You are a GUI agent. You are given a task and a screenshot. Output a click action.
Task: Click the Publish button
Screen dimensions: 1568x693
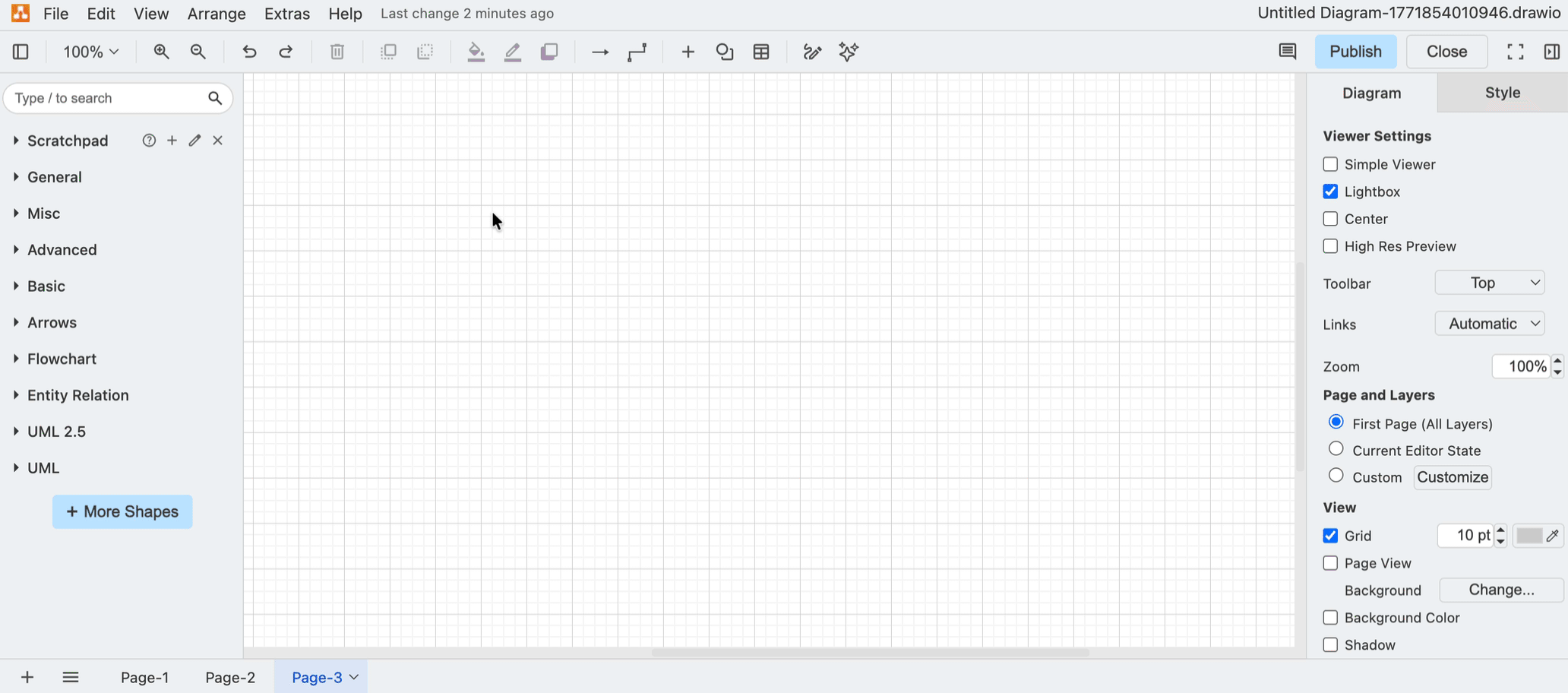tap(1355, 52)
